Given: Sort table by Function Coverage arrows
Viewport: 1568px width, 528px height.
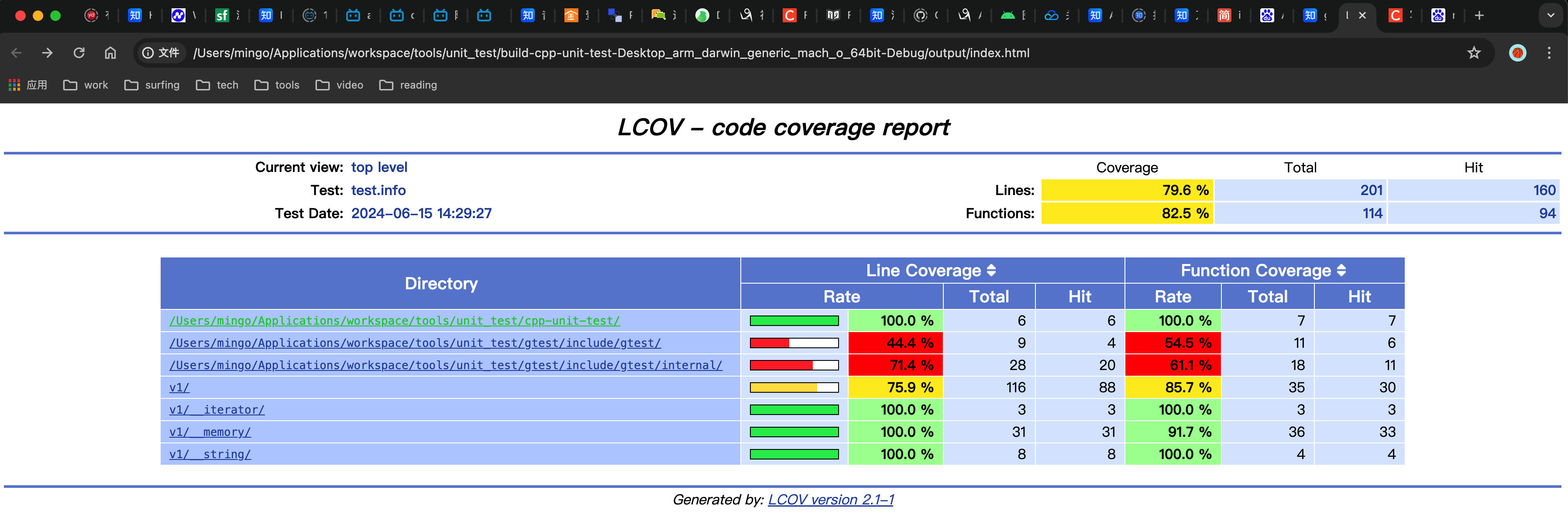Looking at the screenshot, I should (1341, 270).
